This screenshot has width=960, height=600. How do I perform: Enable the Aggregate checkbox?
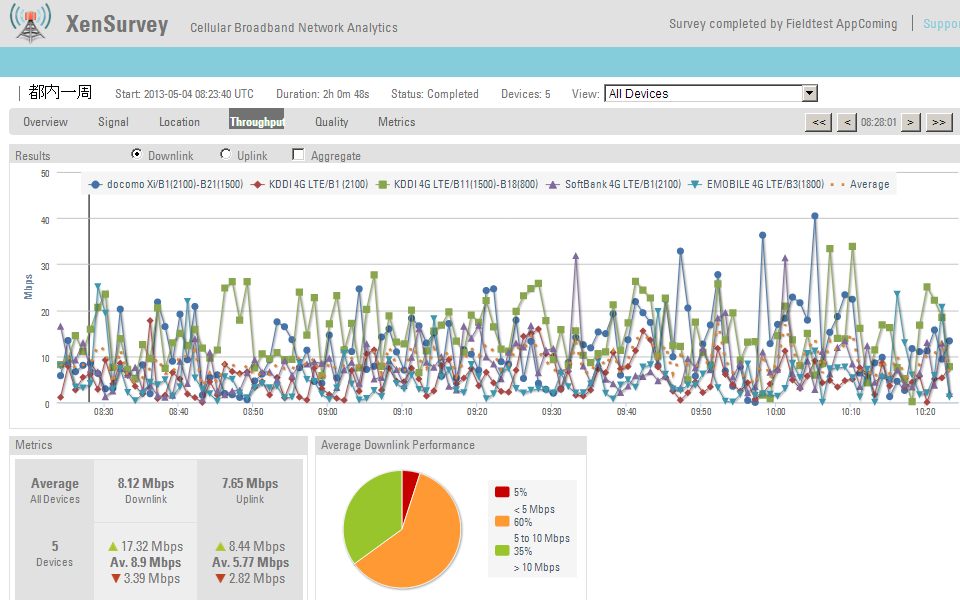pos(298,154)
